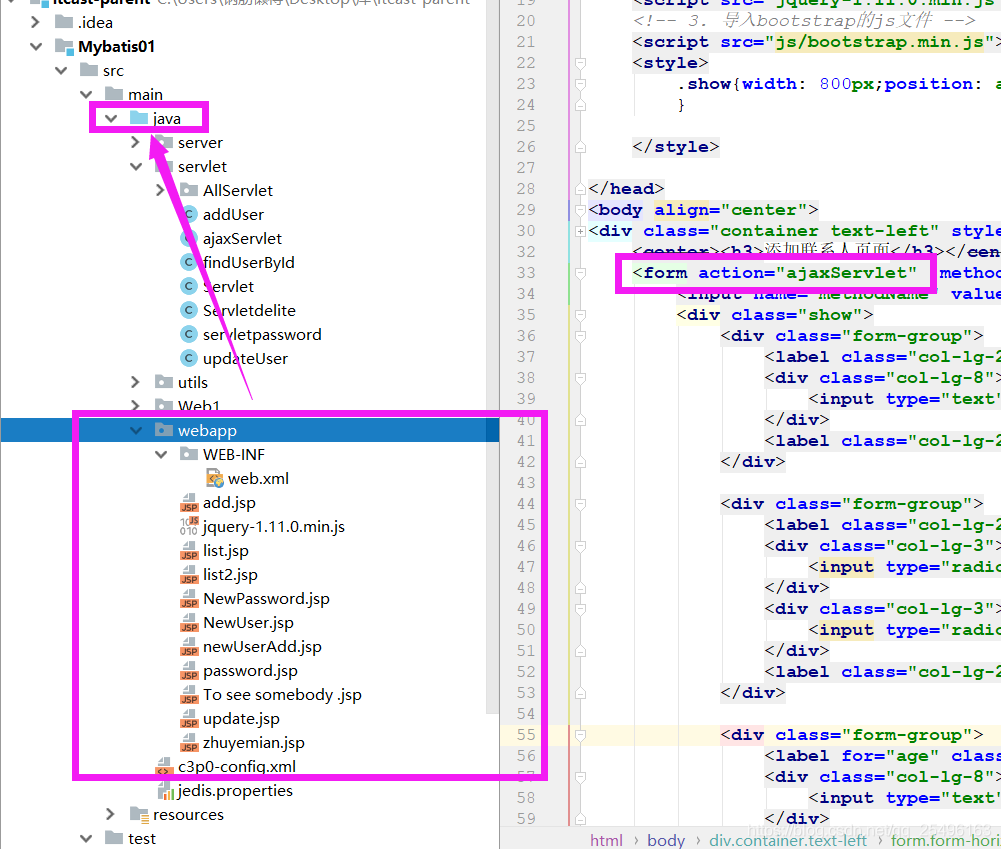The width and height of the screenshot is (1001, 849).
Task: Expand the .idea folder chevron
Action: 35,22
